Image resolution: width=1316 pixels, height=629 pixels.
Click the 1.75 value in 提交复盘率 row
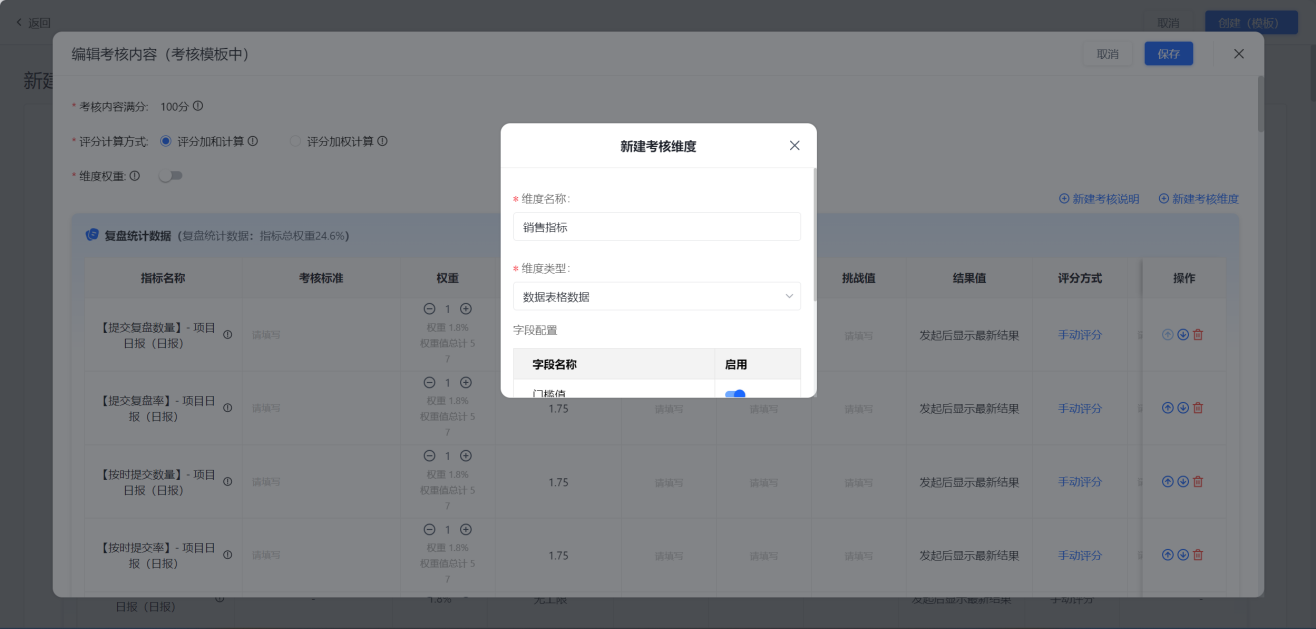pos(558,408)
